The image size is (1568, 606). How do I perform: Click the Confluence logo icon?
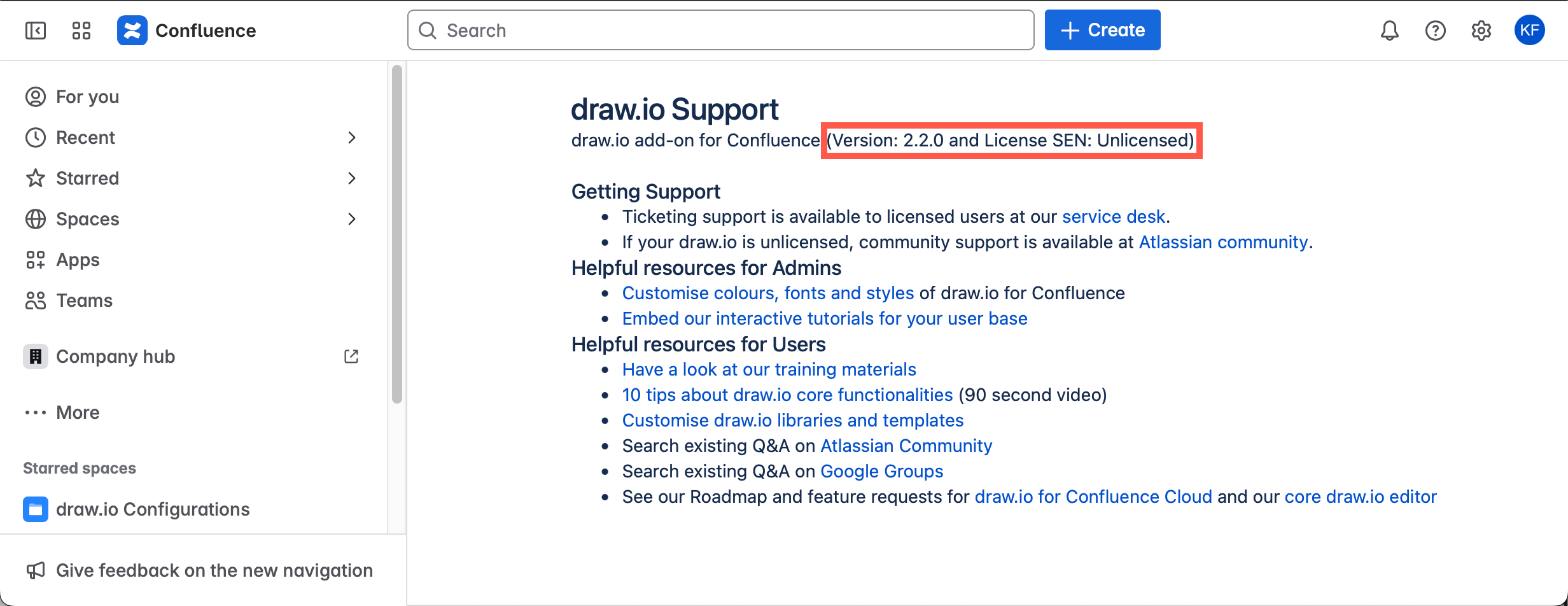click(132, 30)
